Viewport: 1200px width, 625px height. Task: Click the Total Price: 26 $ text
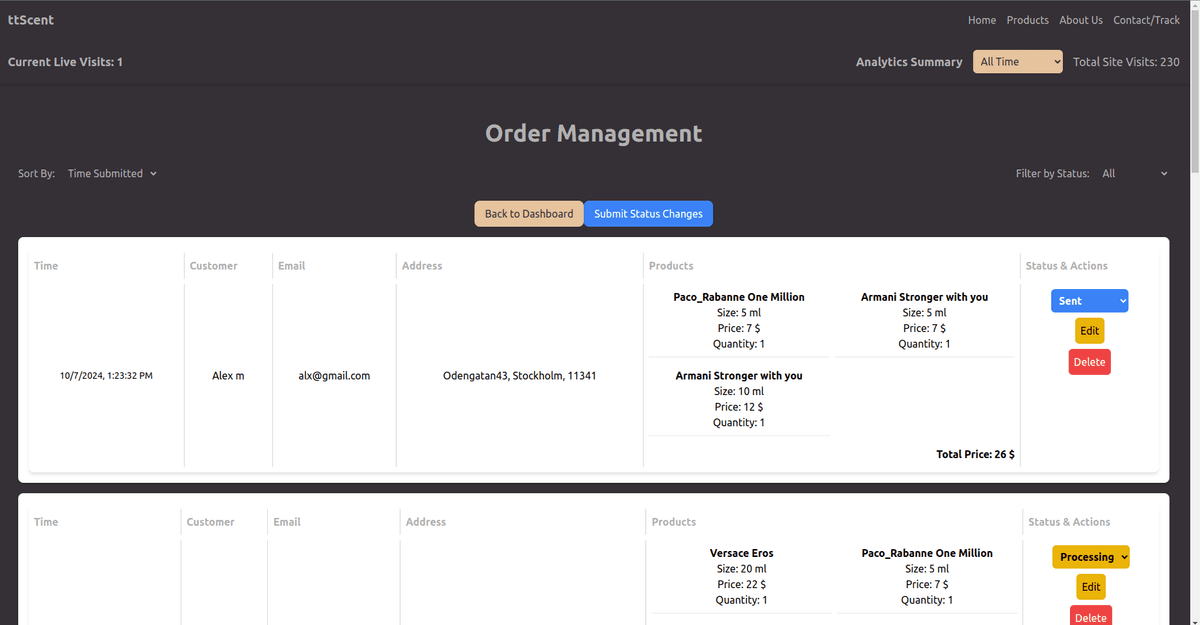(x=975, y=454)
